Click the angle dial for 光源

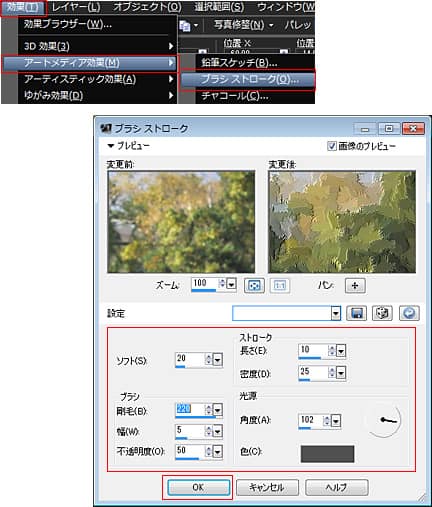click(x=384, y=420)
